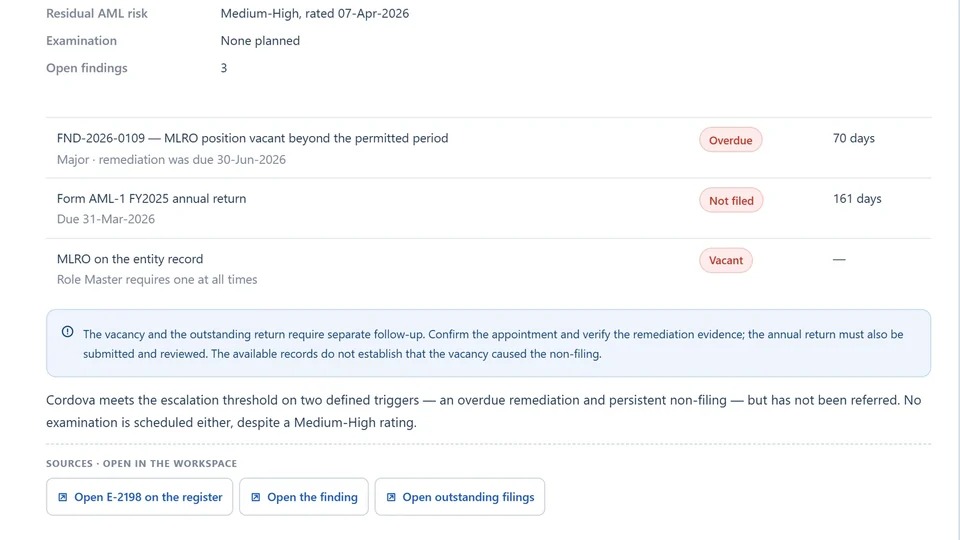
Task: Click 'Medium-High, rated 07-Apr-2026' value
Action: click(x=315, y=13)
